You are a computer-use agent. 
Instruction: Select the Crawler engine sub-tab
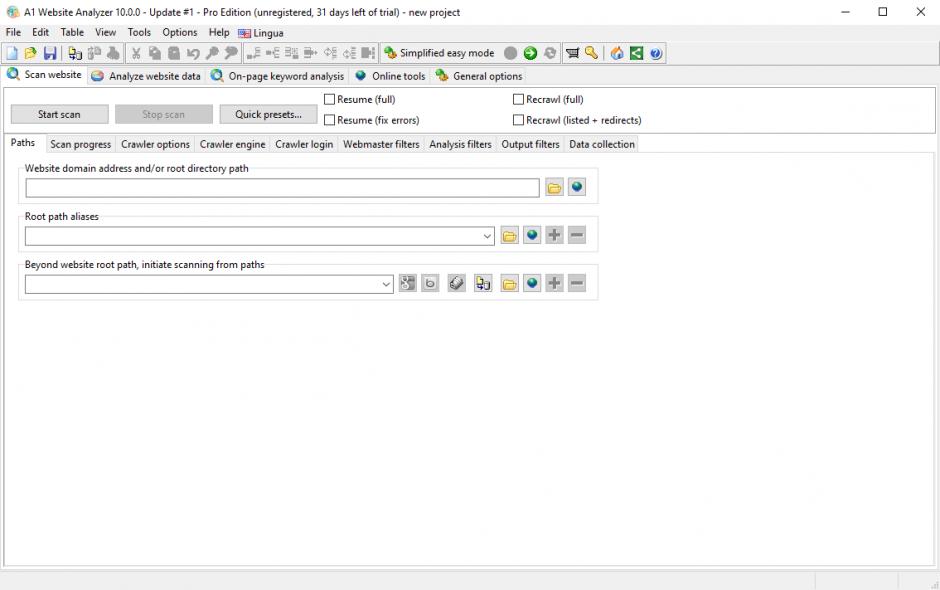[x=233, y=145]
